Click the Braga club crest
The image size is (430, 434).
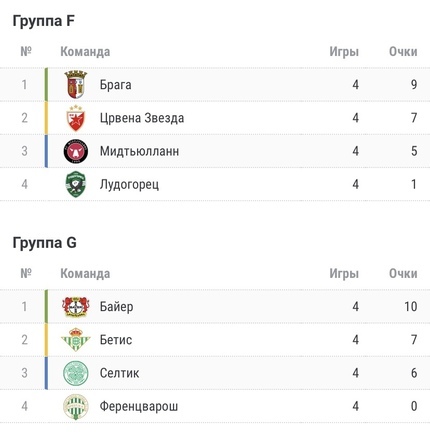coord(76,84)
